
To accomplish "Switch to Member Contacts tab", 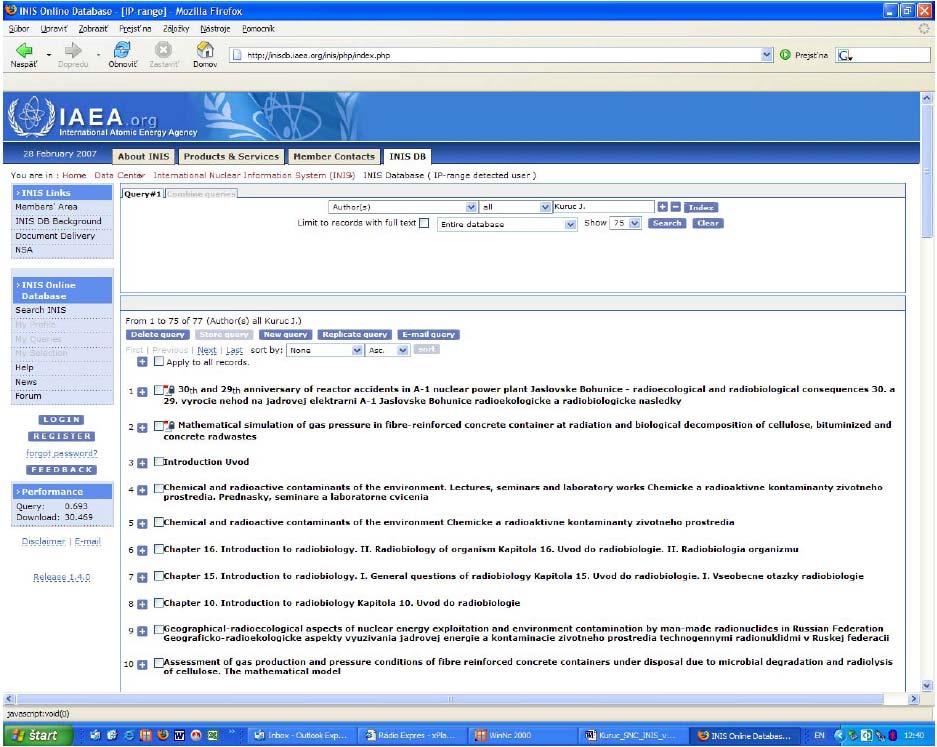I will pos(334,157).
